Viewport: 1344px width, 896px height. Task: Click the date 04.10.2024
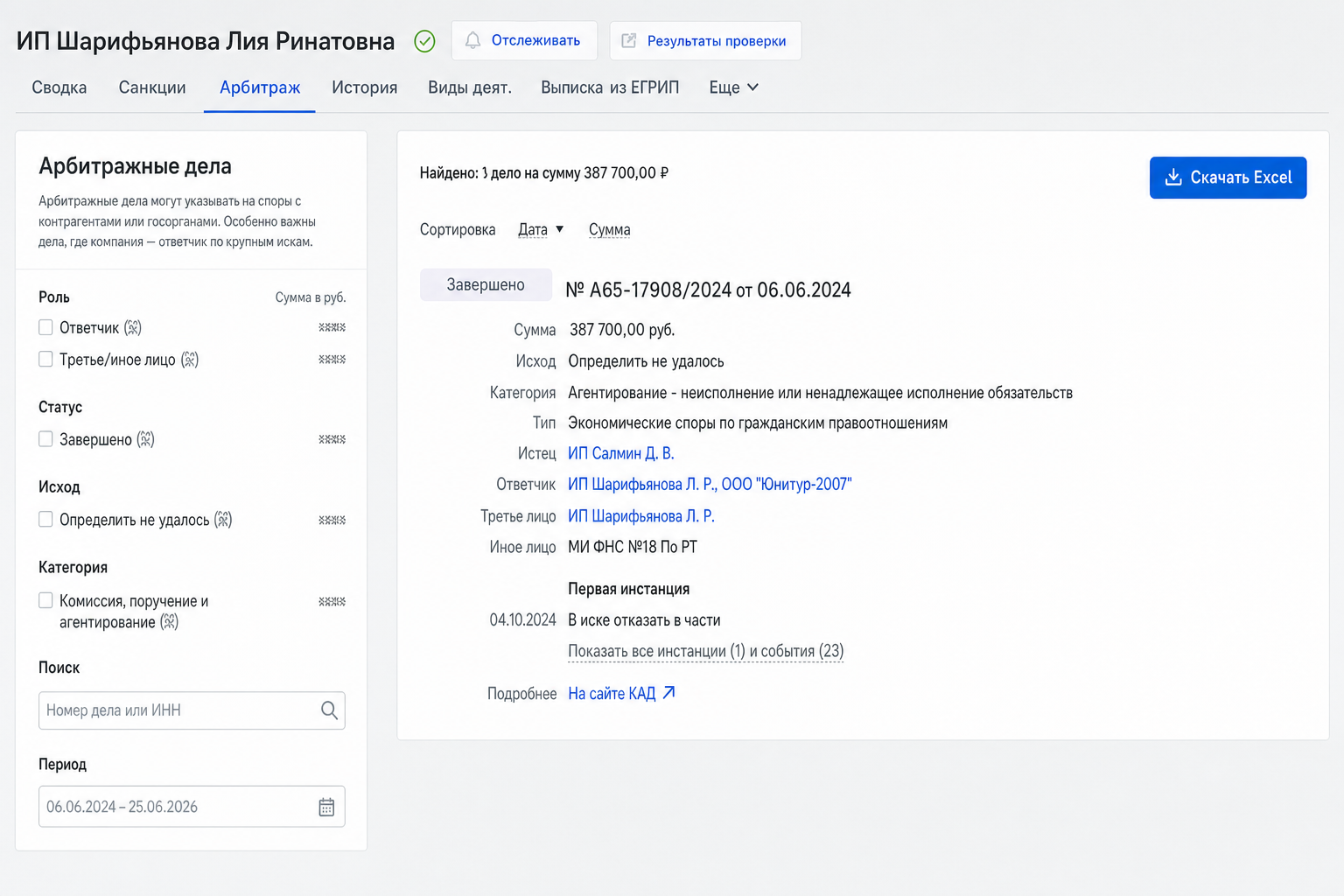(x=522, y=620)
